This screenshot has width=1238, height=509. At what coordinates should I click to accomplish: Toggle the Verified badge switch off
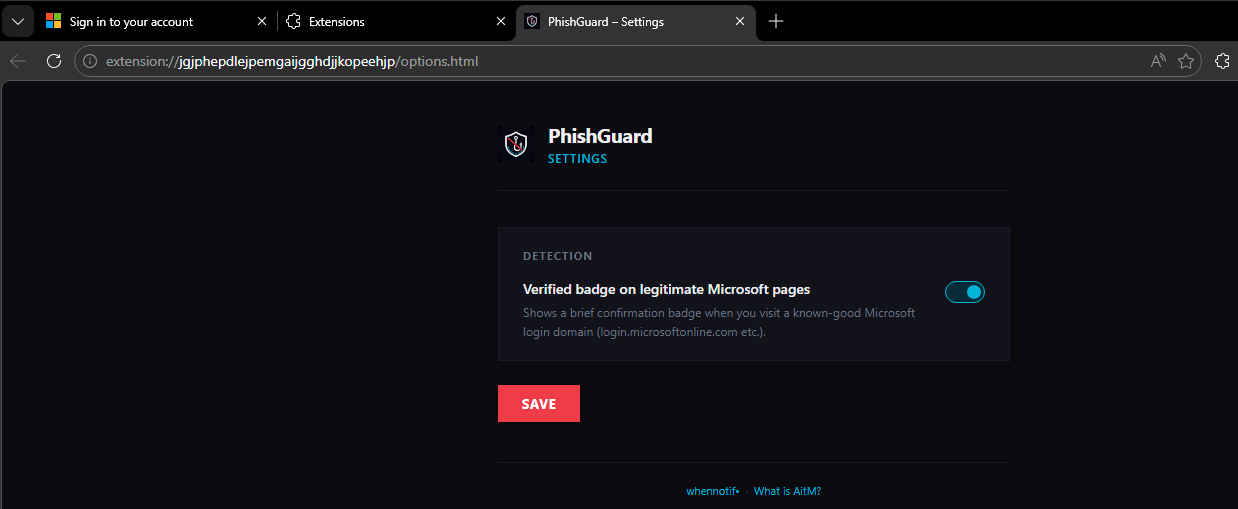(965, 292)
